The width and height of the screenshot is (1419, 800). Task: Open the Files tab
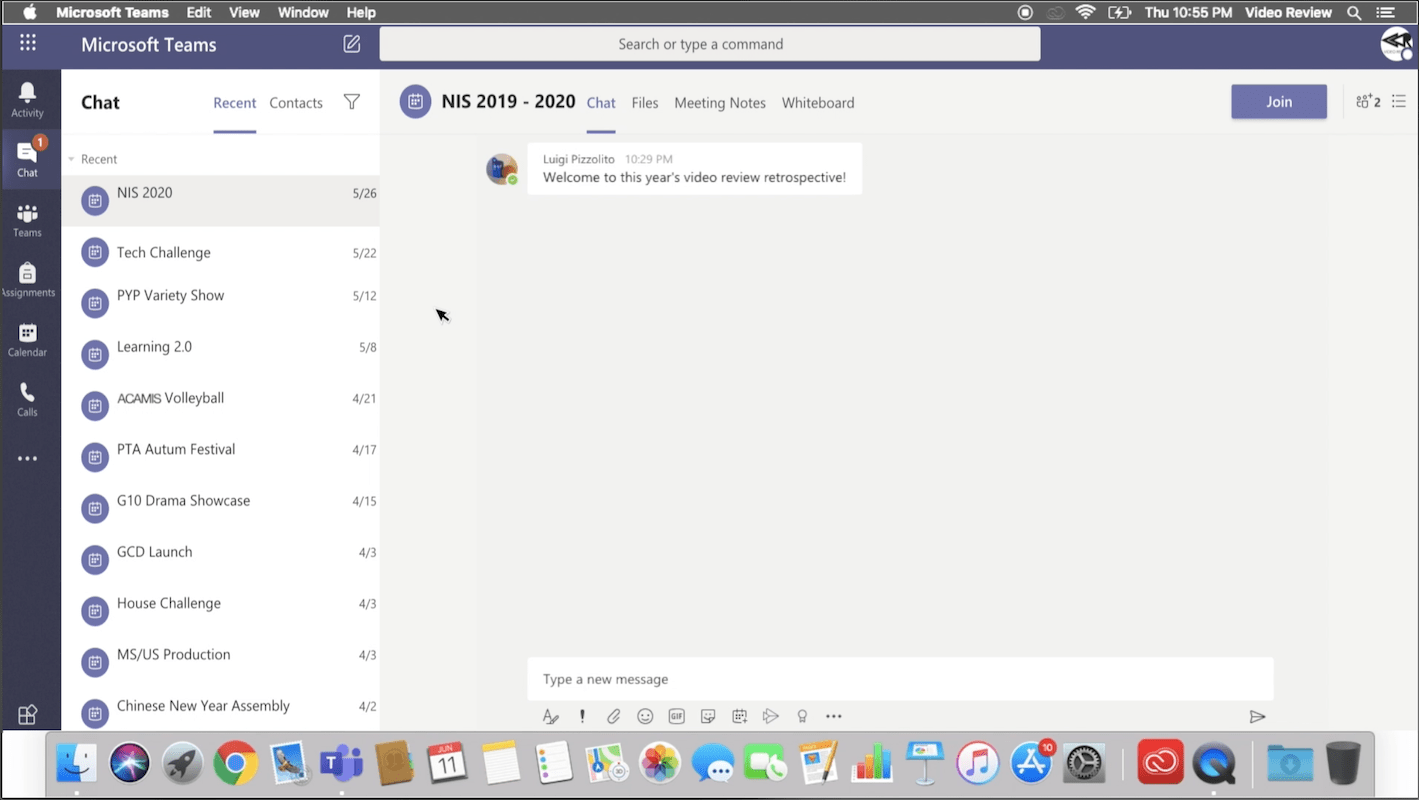coord(645,102)
